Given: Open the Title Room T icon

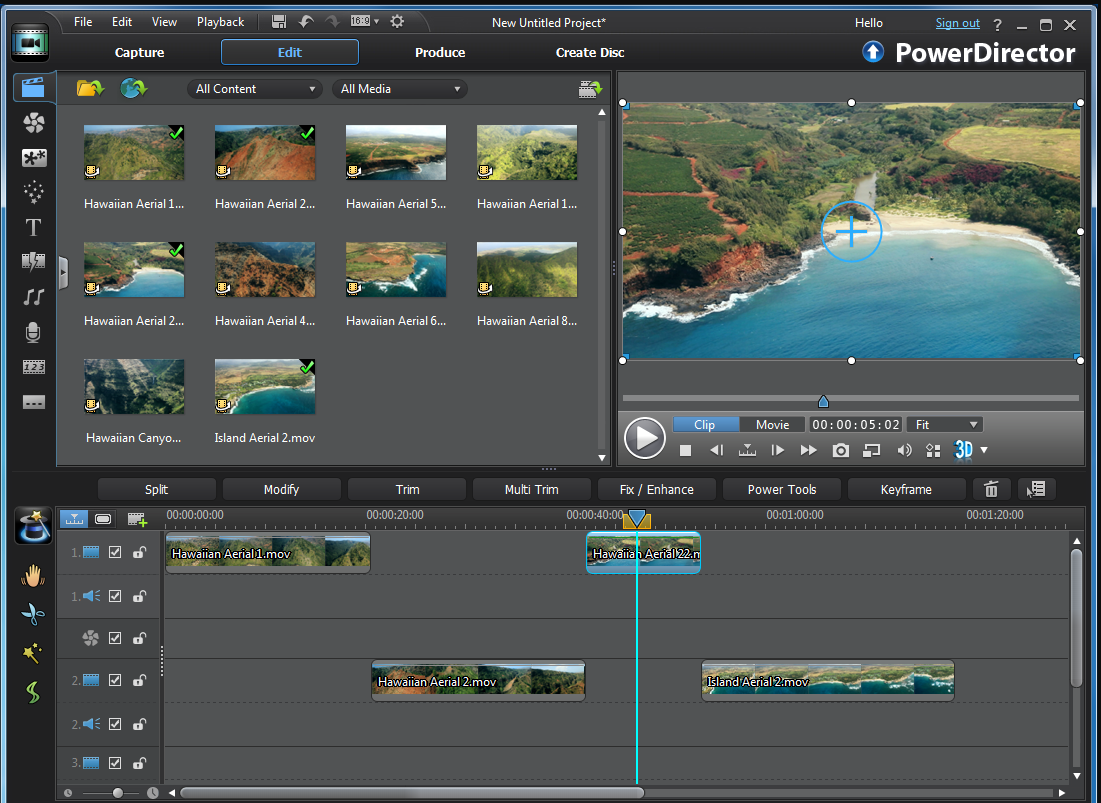Looking at the screenshot, I should pyautogui.click(x=33, y=227).
